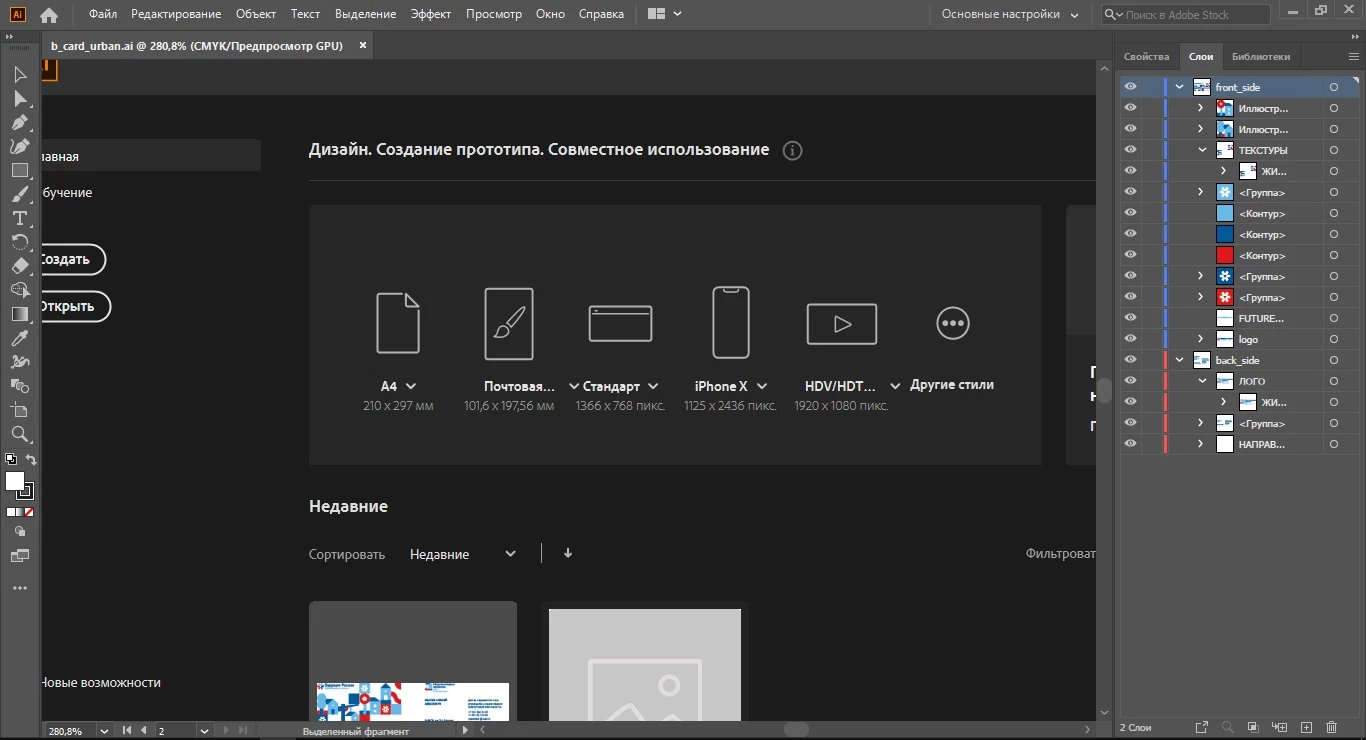
Task: Select the Pen tool
Action: tap(19, 122)
